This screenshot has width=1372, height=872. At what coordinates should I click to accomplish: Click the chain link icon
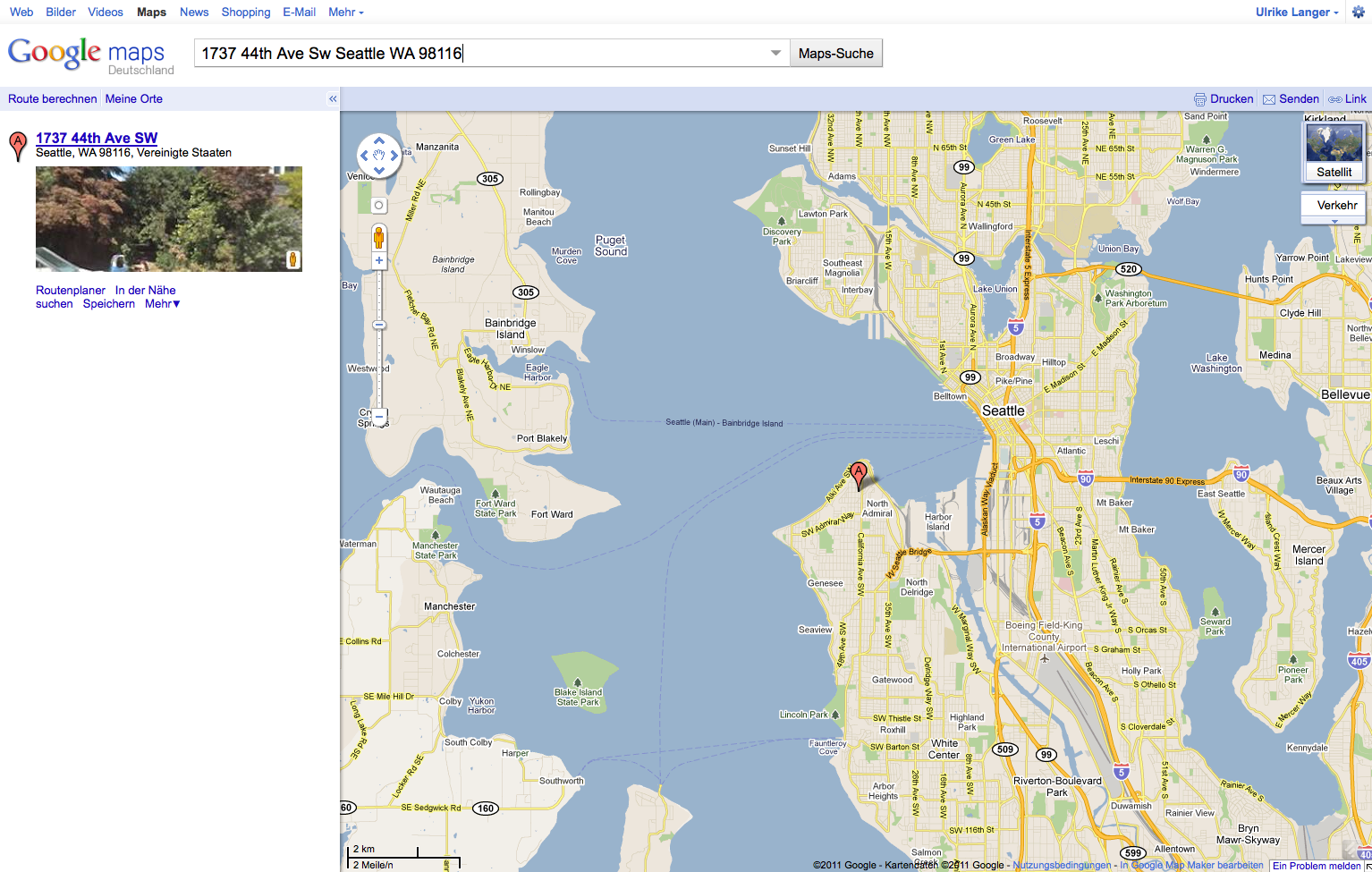[1334, 99]
